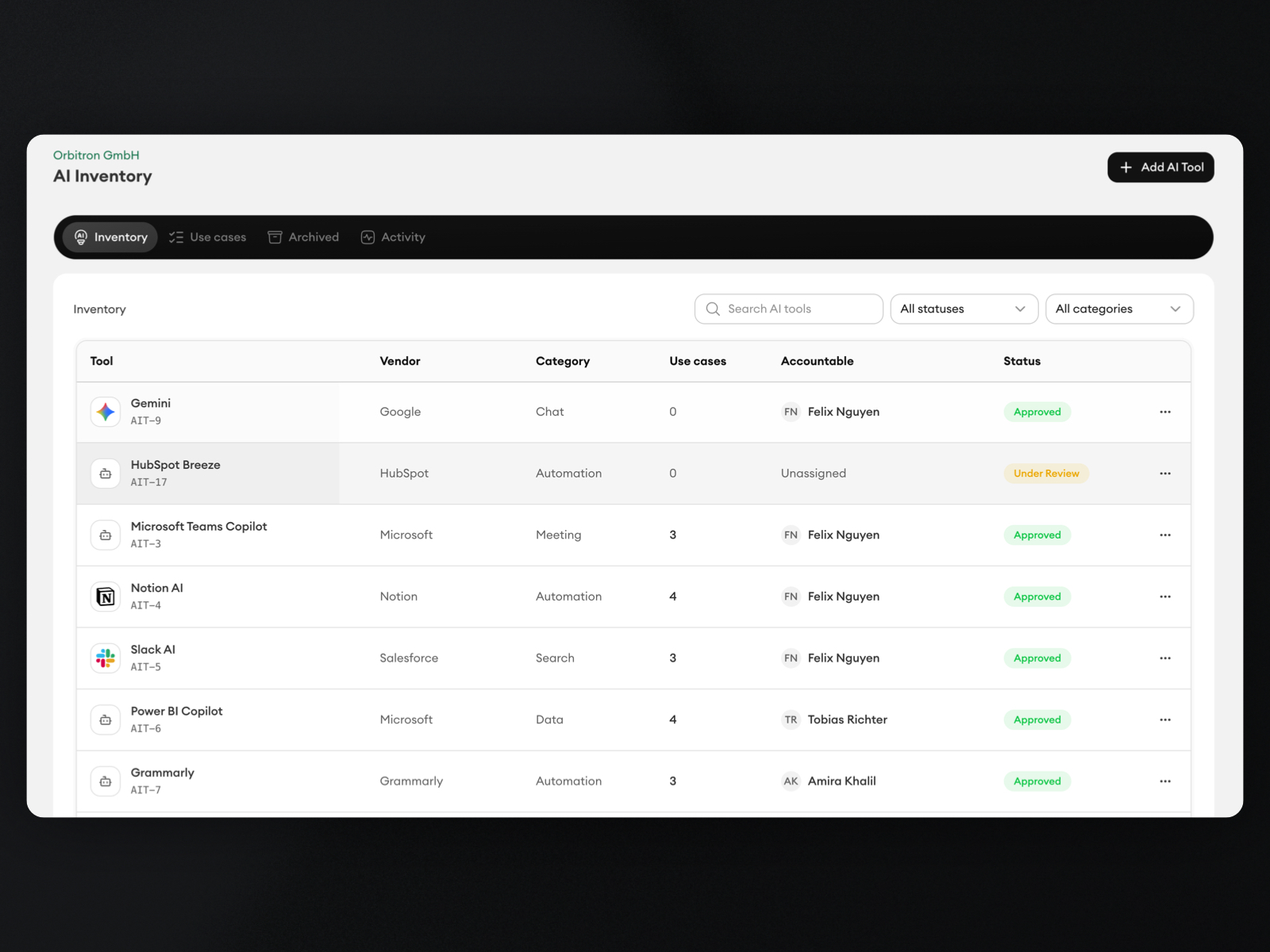1270x952 pixels.
Task: Click the Slack AI logo icon
Action: pyautogui.click(x=106, y=658)
